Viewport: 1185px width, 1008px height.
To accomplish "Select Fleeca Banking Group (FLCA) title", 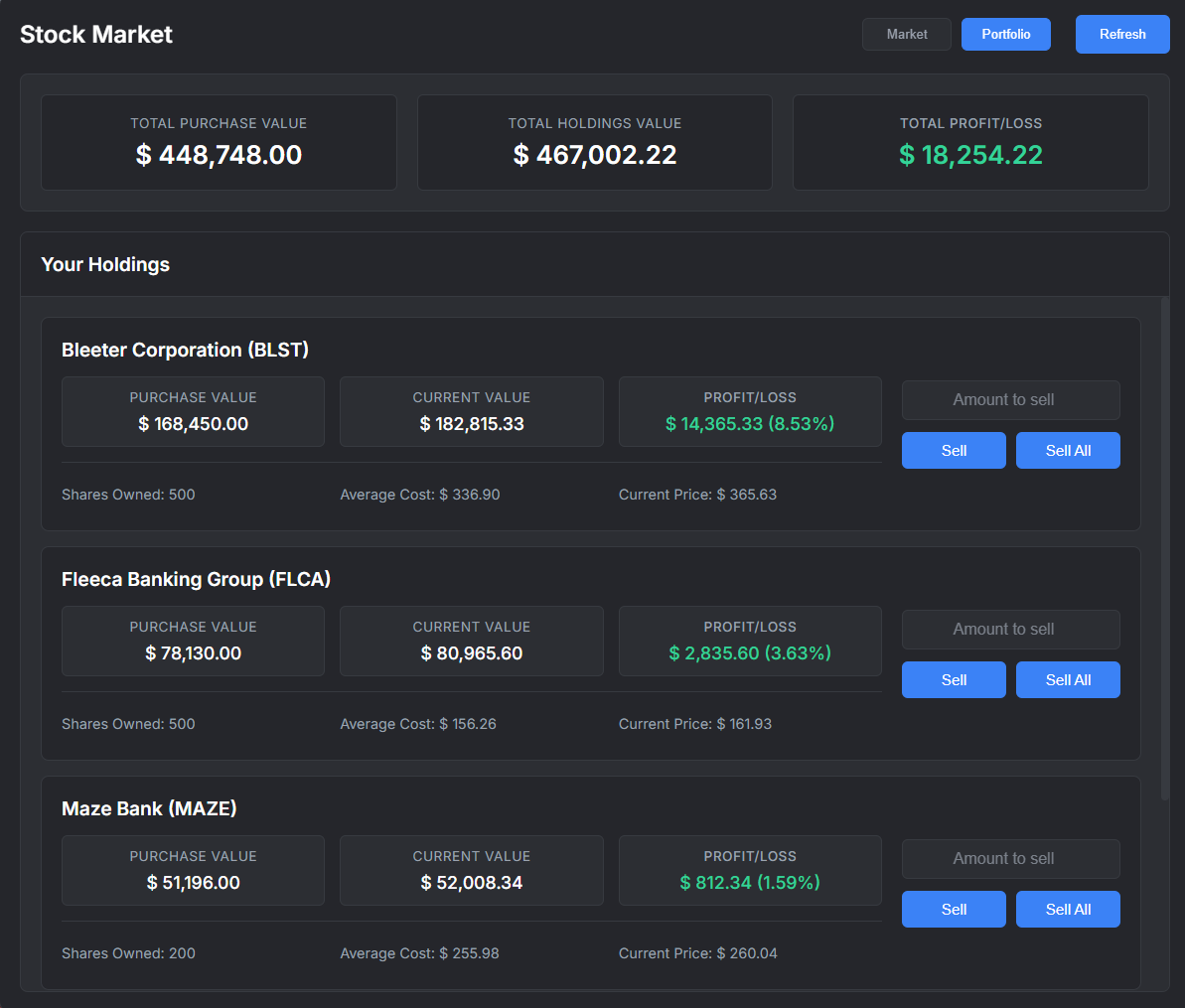I will 196,579.
